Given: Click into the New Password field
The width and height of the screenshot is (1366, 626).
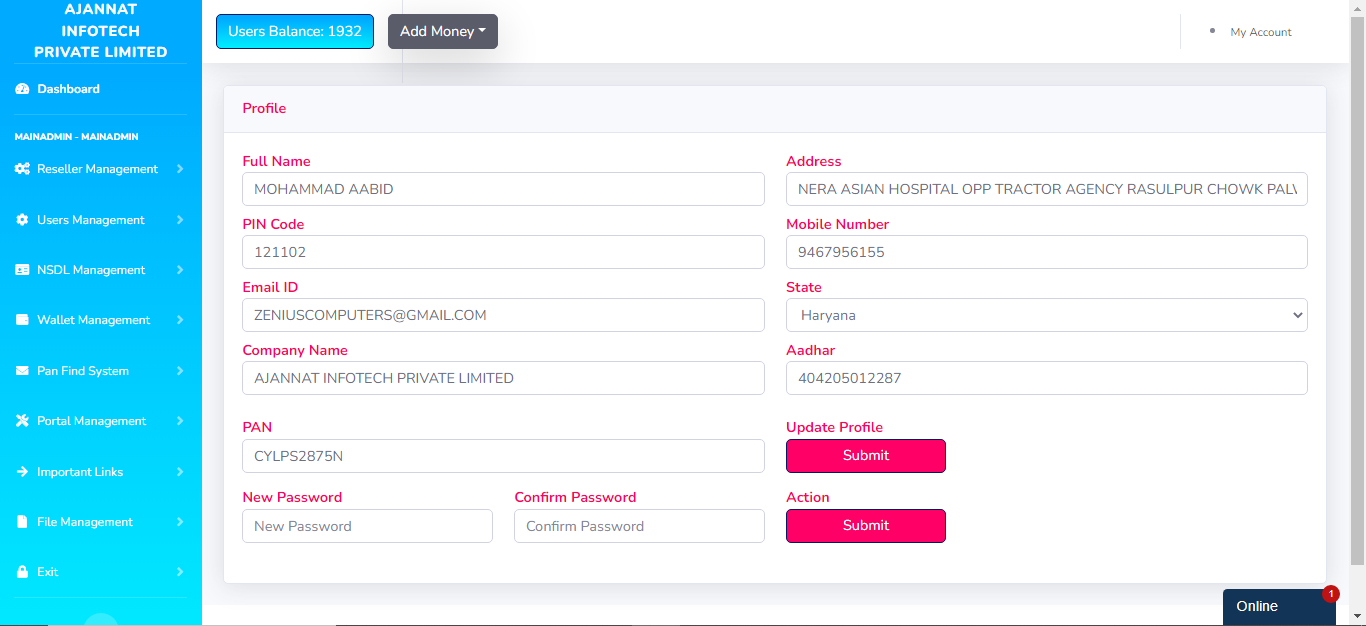Looking at the screenshot, I should [367, 526].
